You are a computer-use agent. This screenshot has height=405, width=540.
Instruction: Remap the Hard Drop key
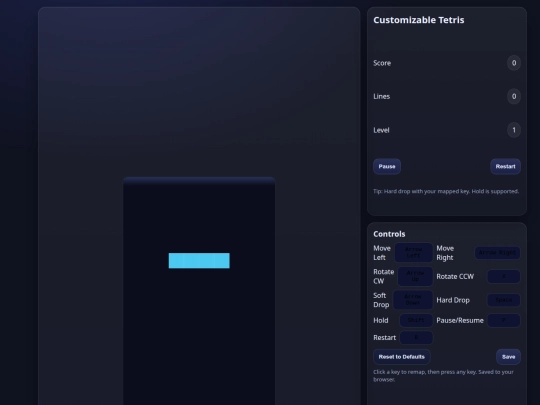(x=503, y=300)
